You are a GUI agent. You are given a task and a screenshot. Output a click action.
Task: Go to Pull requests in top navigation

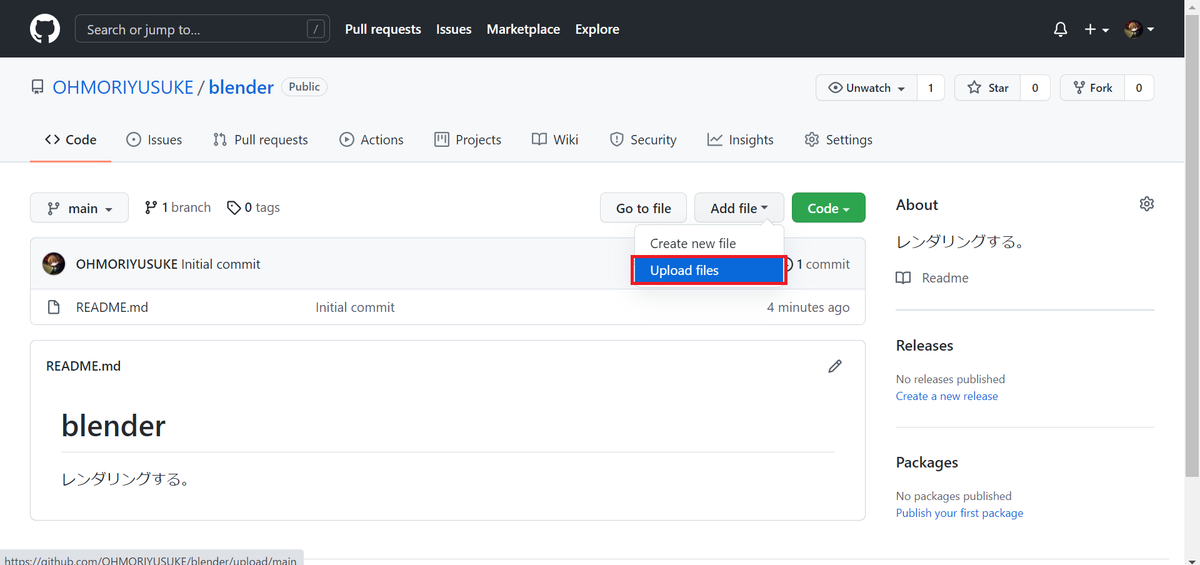383,29
